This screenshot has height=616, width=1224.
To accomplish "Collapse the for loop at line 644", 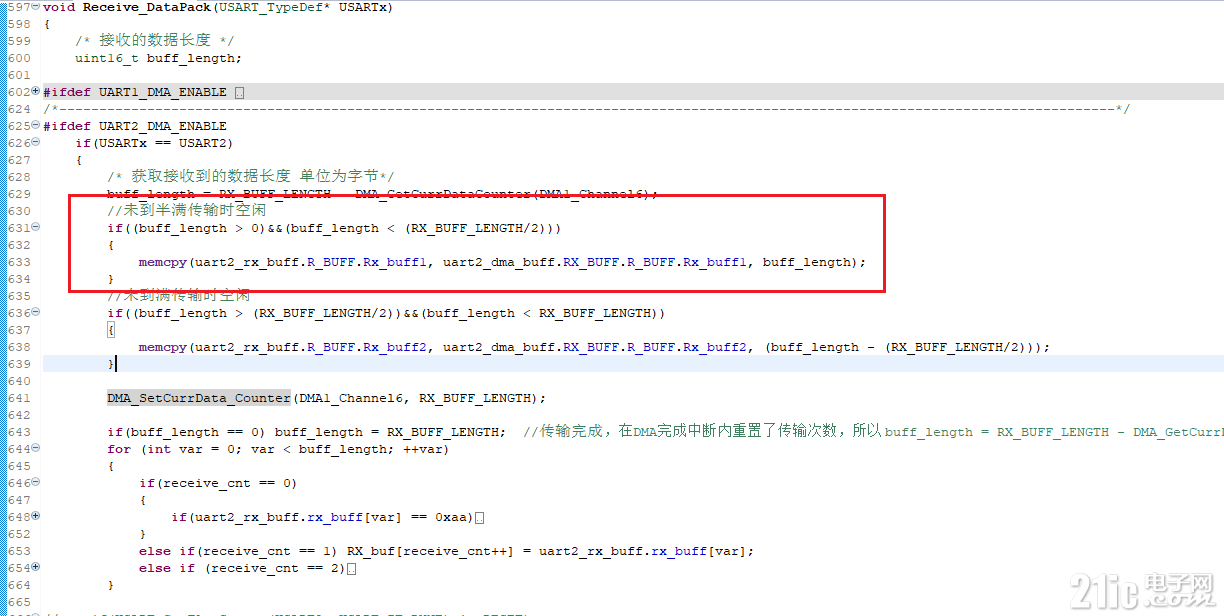I will click(36, 449).
